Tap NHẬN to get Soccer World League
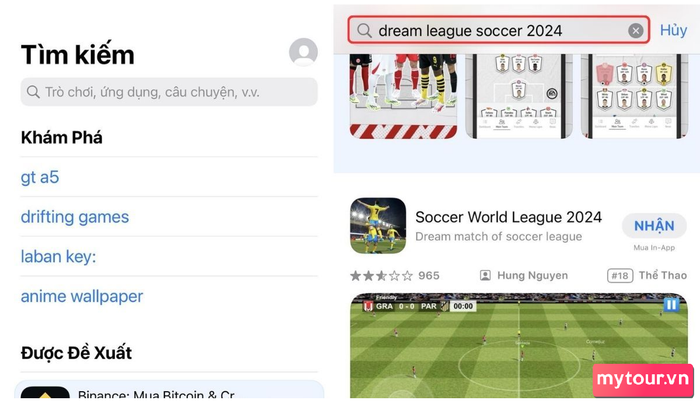700x405 pixels. pyautogui.click(x=654, y=226)
